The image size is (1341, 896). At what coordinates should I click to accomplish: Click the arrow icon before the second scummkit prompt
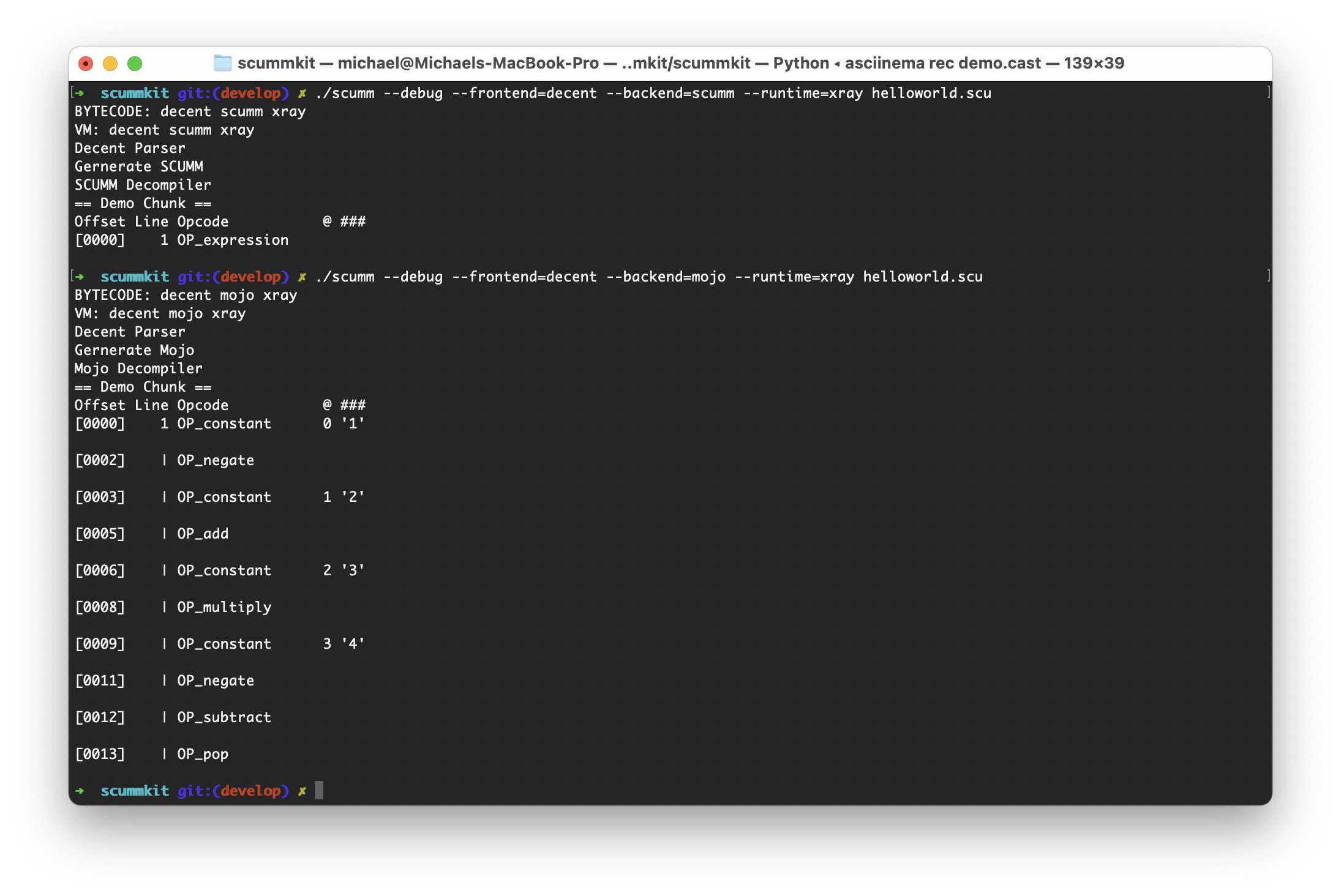pos(80,277)
